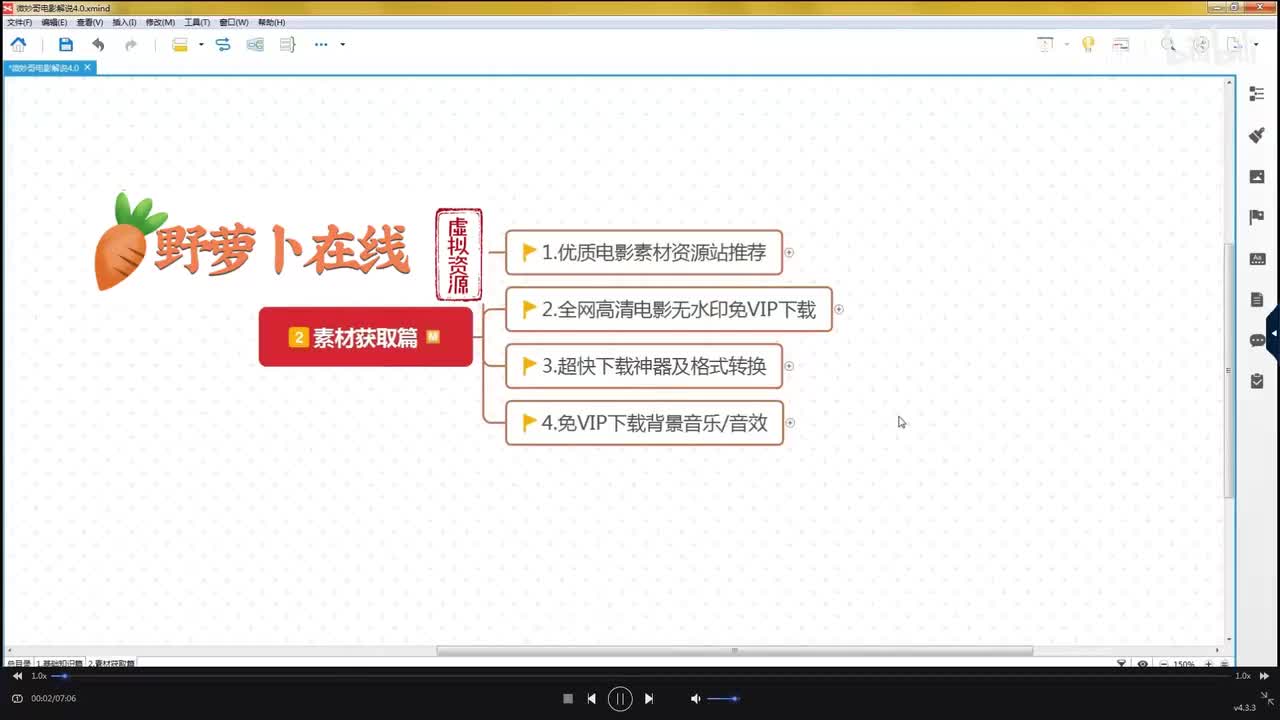
Task: Expand the collapsed right side panel arrow
Action: point(1274,333)
